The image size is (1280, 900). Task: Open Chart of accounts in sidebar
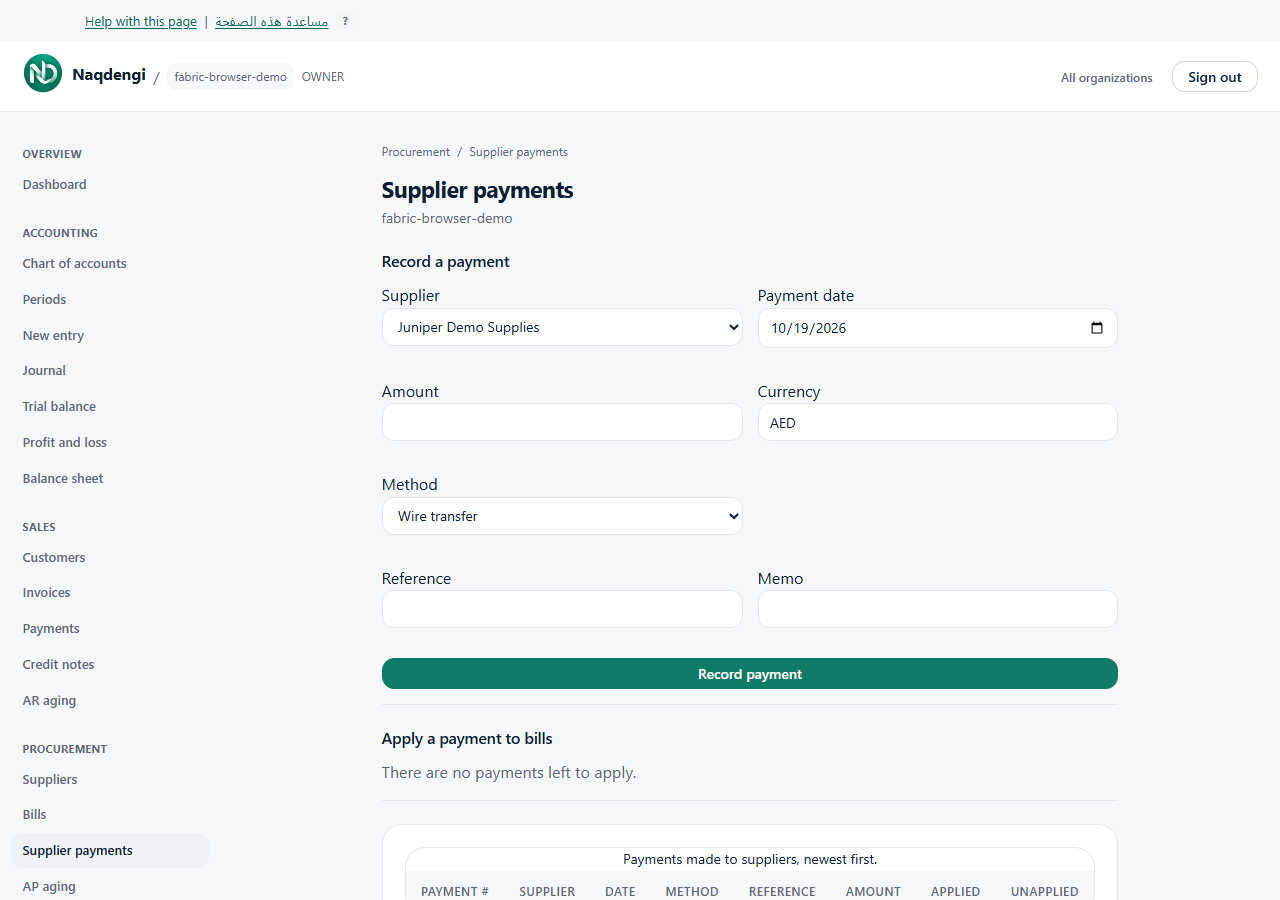tap(75, 264)
